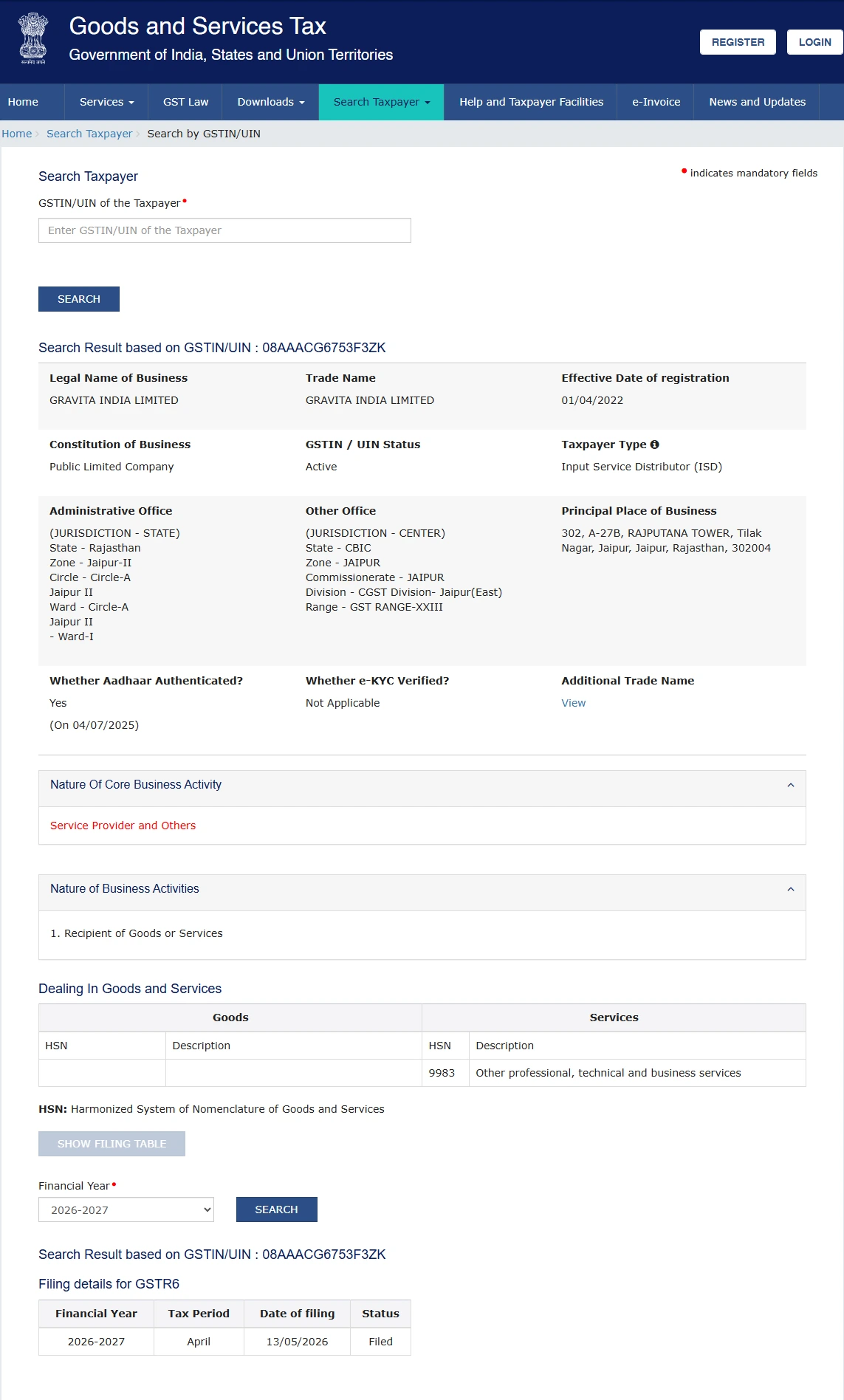
Task: Open the Financial Year dropdown
Action: point(126,1209)
